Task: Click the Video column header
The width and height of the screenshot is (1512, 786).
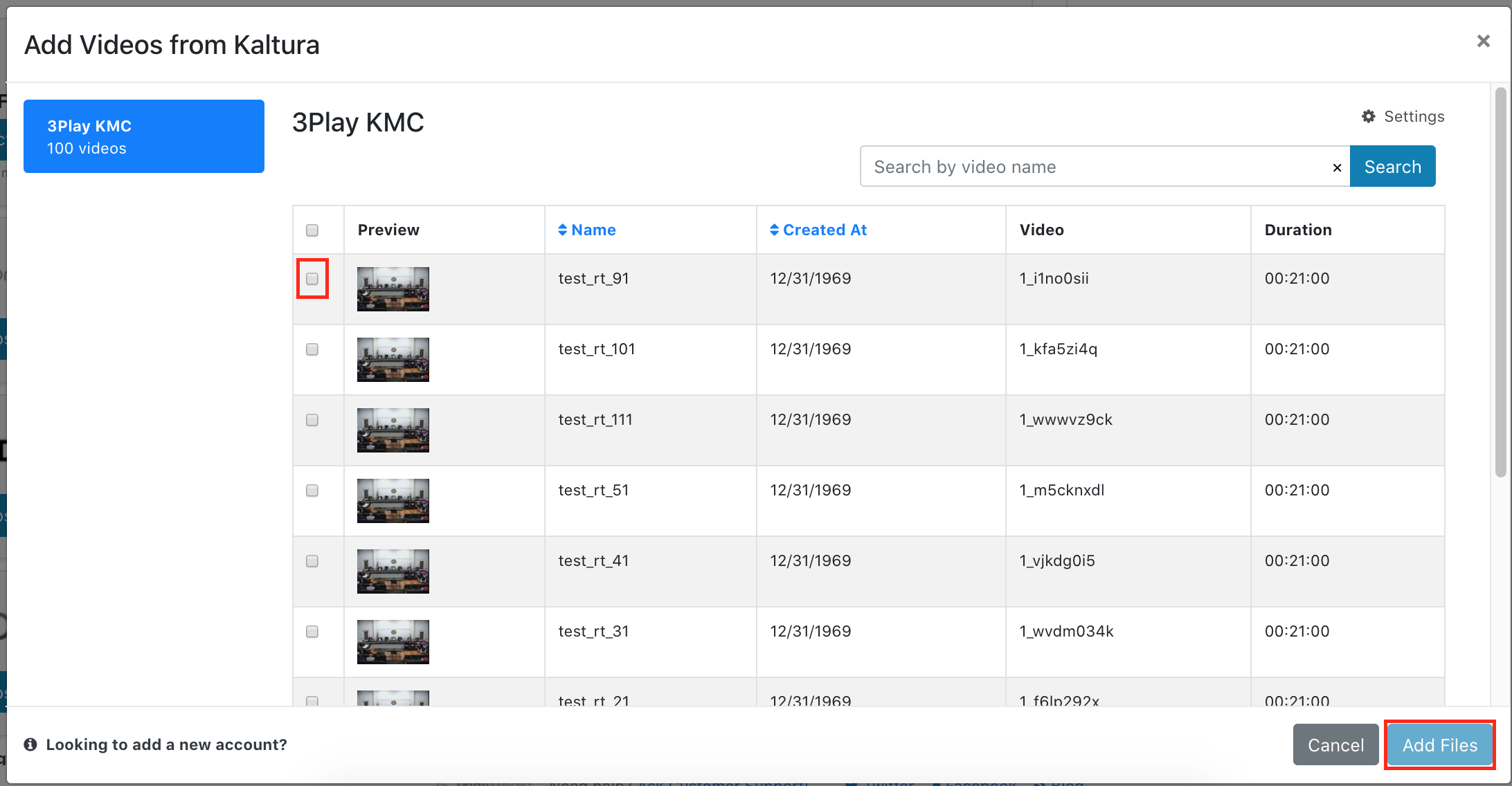Action: (1041, 230)
